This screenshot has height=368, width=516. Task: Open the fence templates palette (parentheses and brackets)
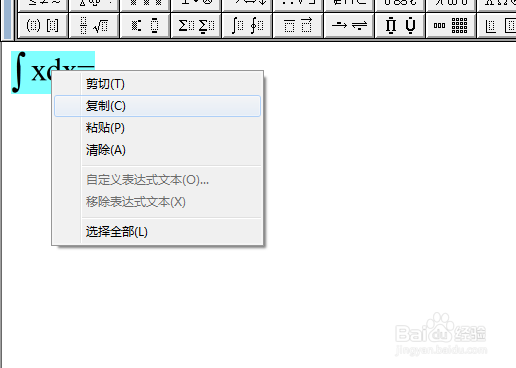(x=43, y=25)
